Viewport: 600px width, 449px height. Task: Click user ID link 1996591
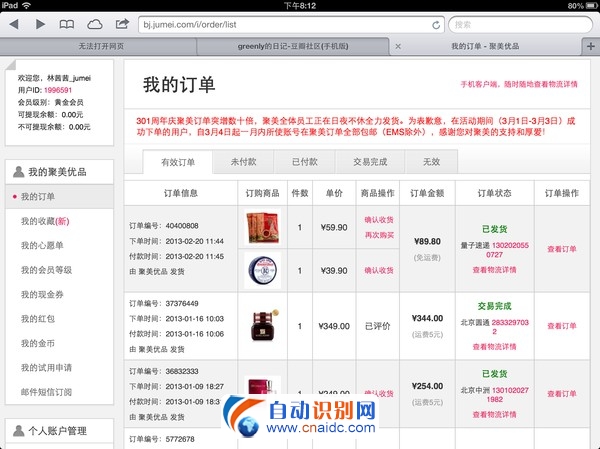point(58,90)
